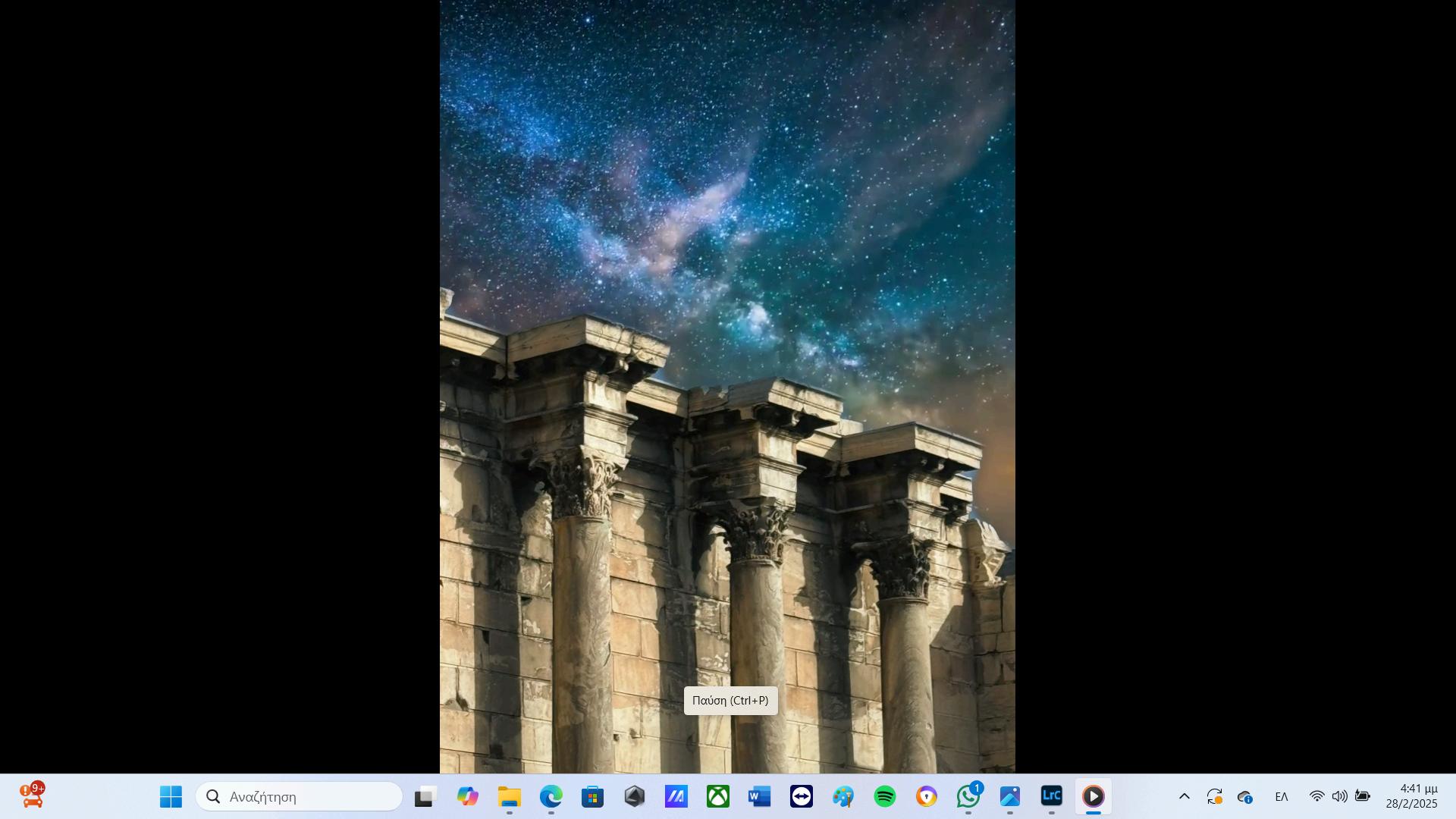This screenshot has height=819, width=1456.
Task: Open Wi-Fi network quick settings
Action: (1316, 796)
